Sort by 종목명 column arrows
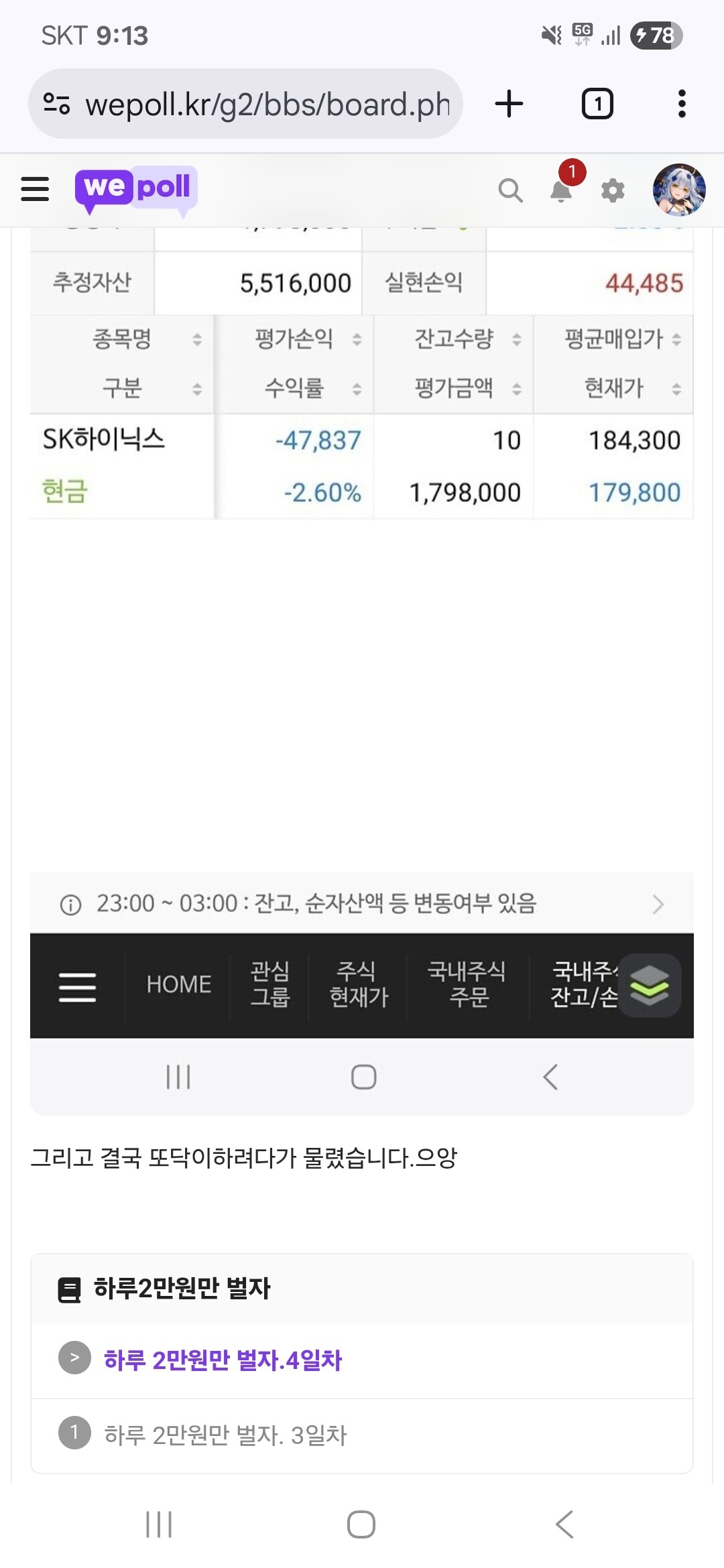The image size is (724, 1568). click(x=197, y=339)
